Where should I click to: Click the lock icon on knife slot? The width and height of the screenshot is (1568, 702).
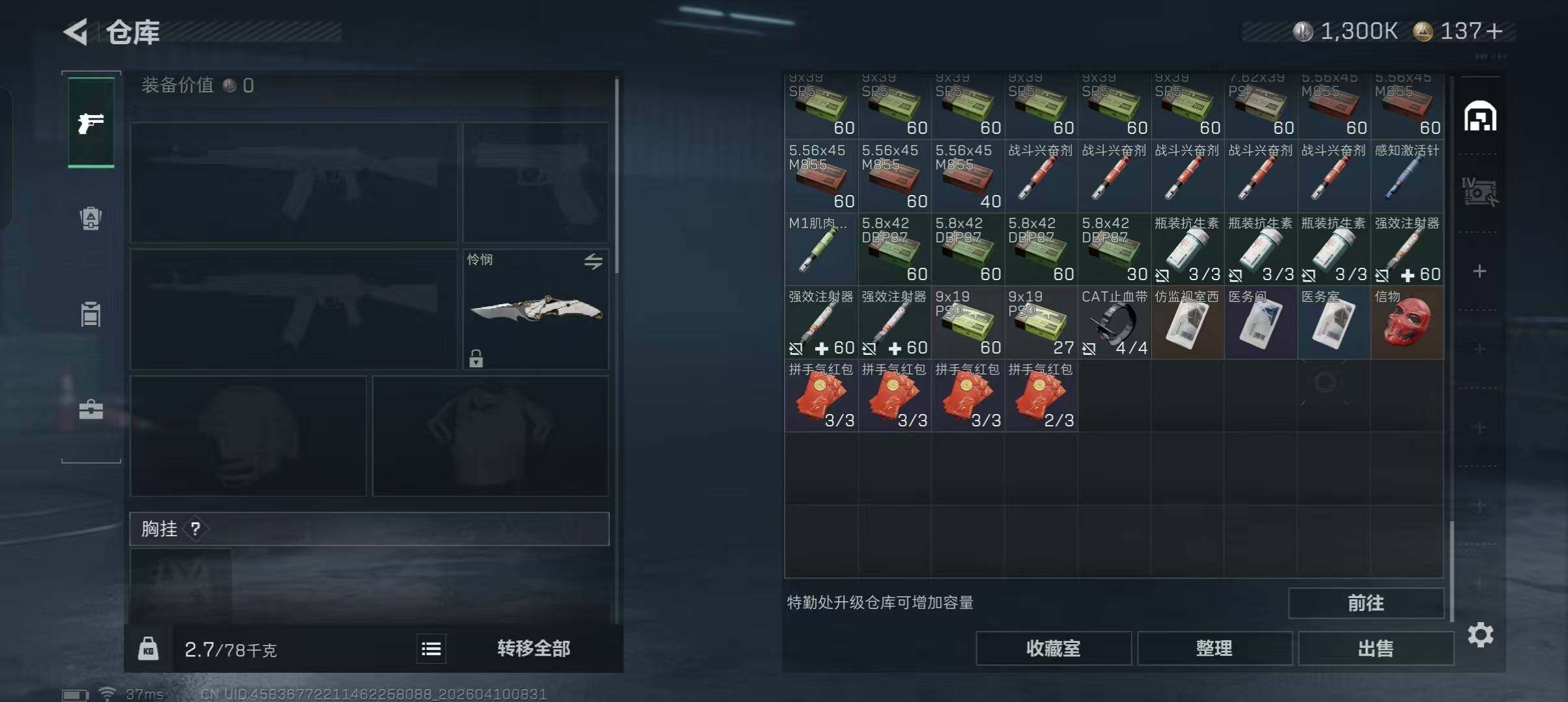476,358
